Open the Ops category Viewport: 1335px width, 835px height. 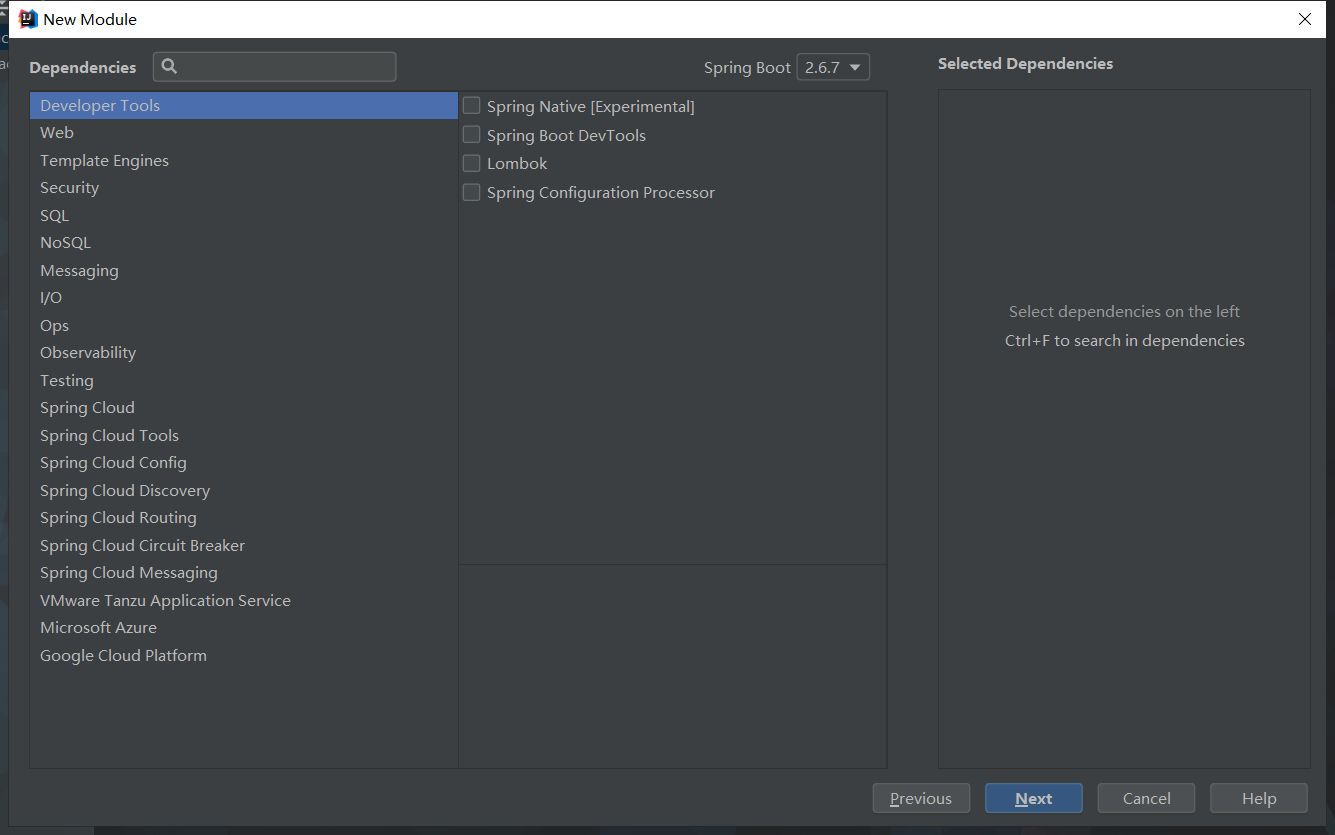(x=244, y=325)
